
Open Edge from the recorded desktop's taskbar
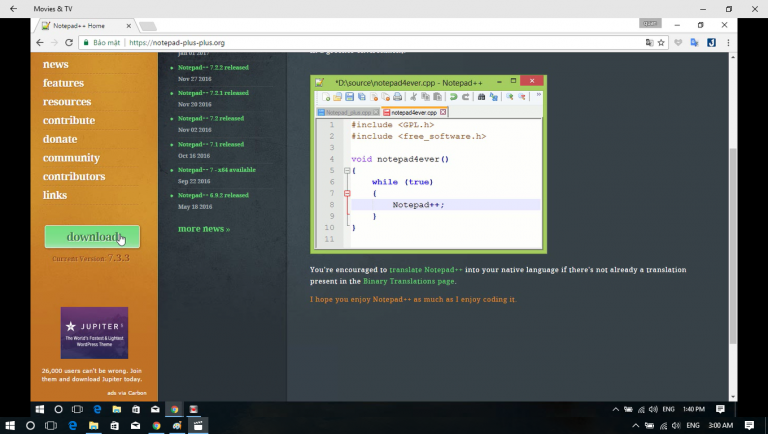click(x=97, y=409)
